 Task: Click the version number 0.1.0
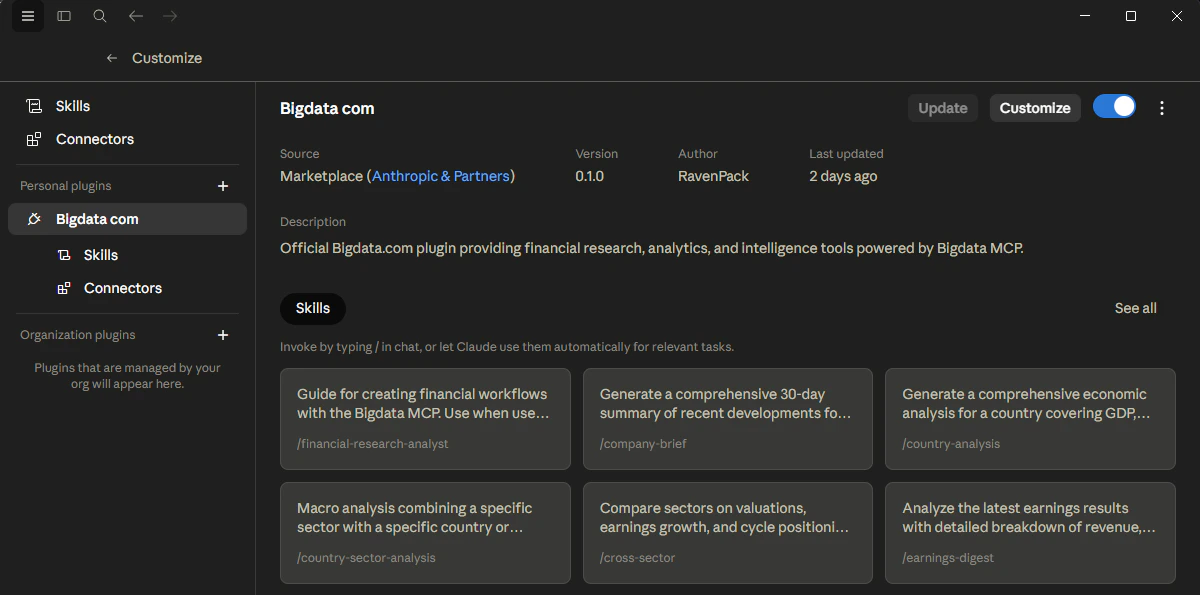pyautogui.click(x=589, y=176)
